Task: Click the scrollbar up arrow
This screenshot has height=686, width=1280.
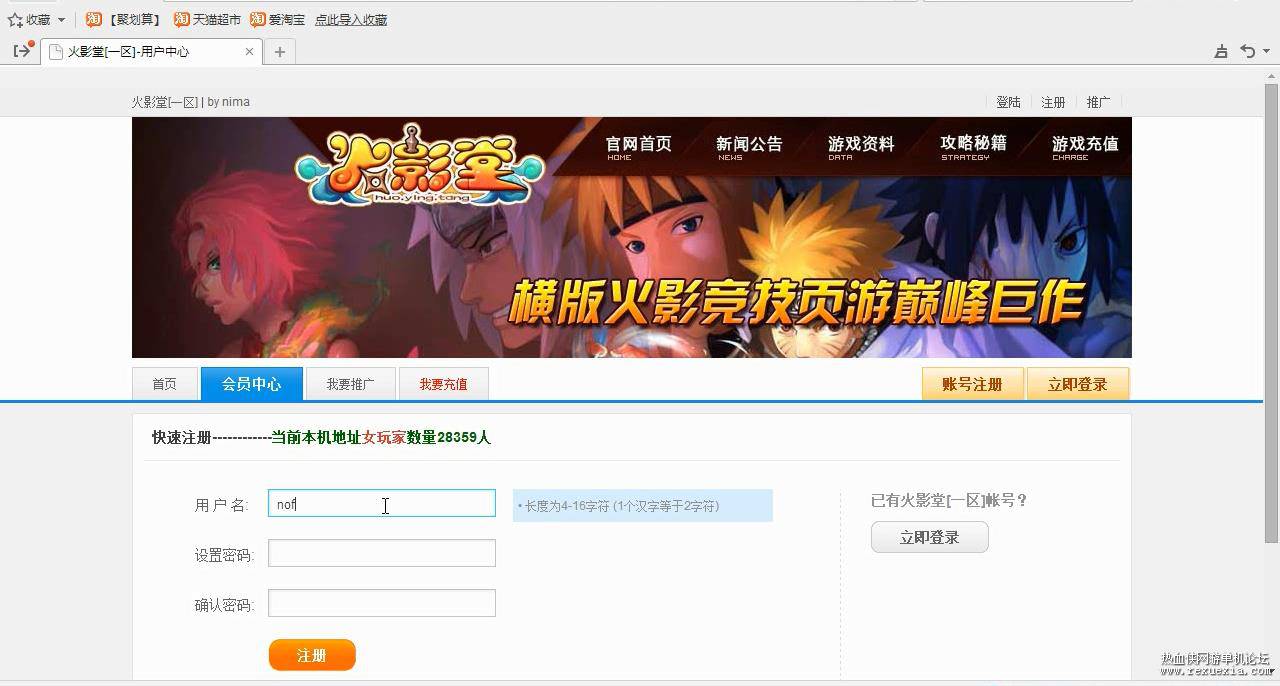Action: (1271, 76)
